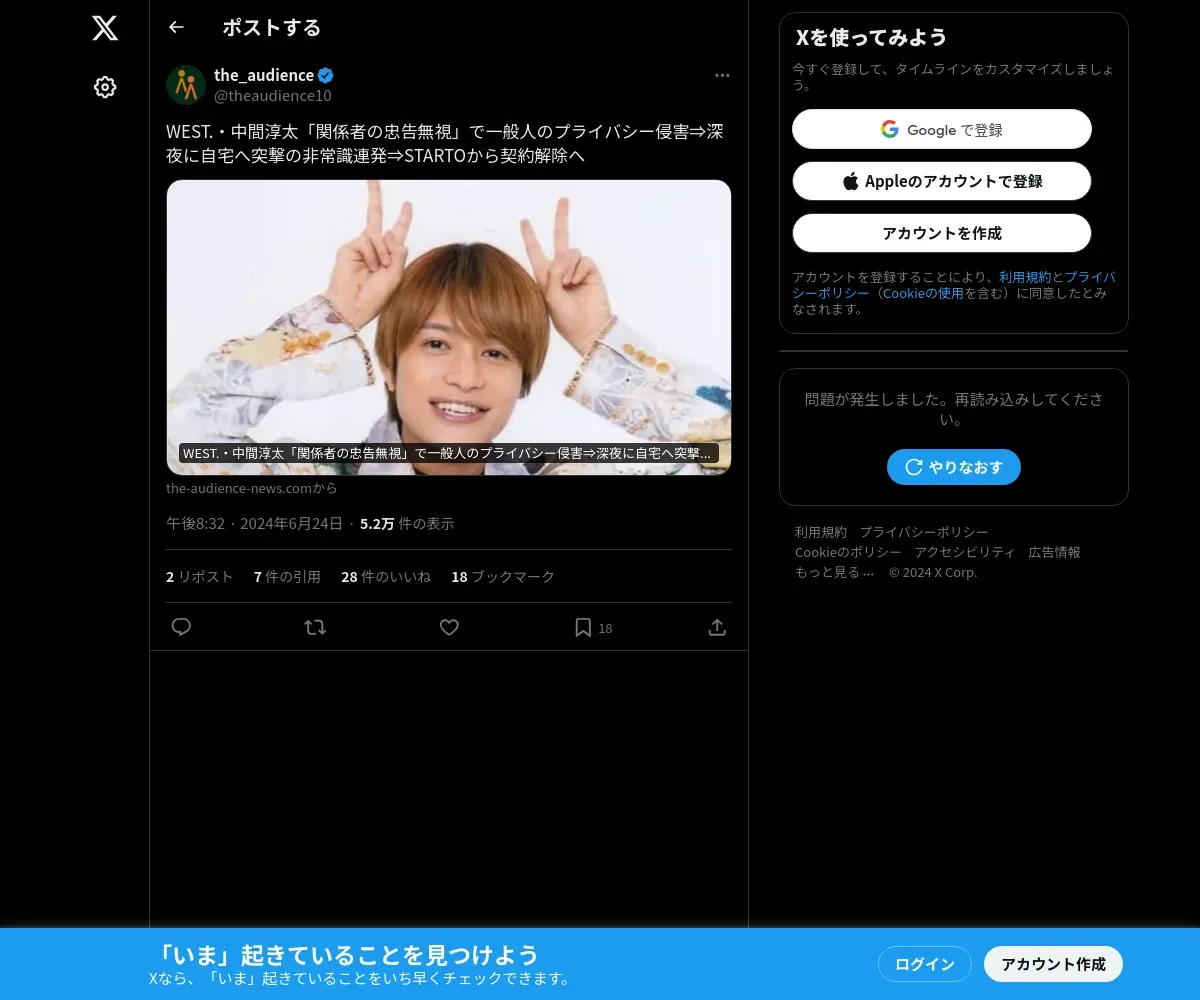Open the the-audience-news.com source link
This screenshot has width=1200, height=1000.
click(x=252, y=488)
